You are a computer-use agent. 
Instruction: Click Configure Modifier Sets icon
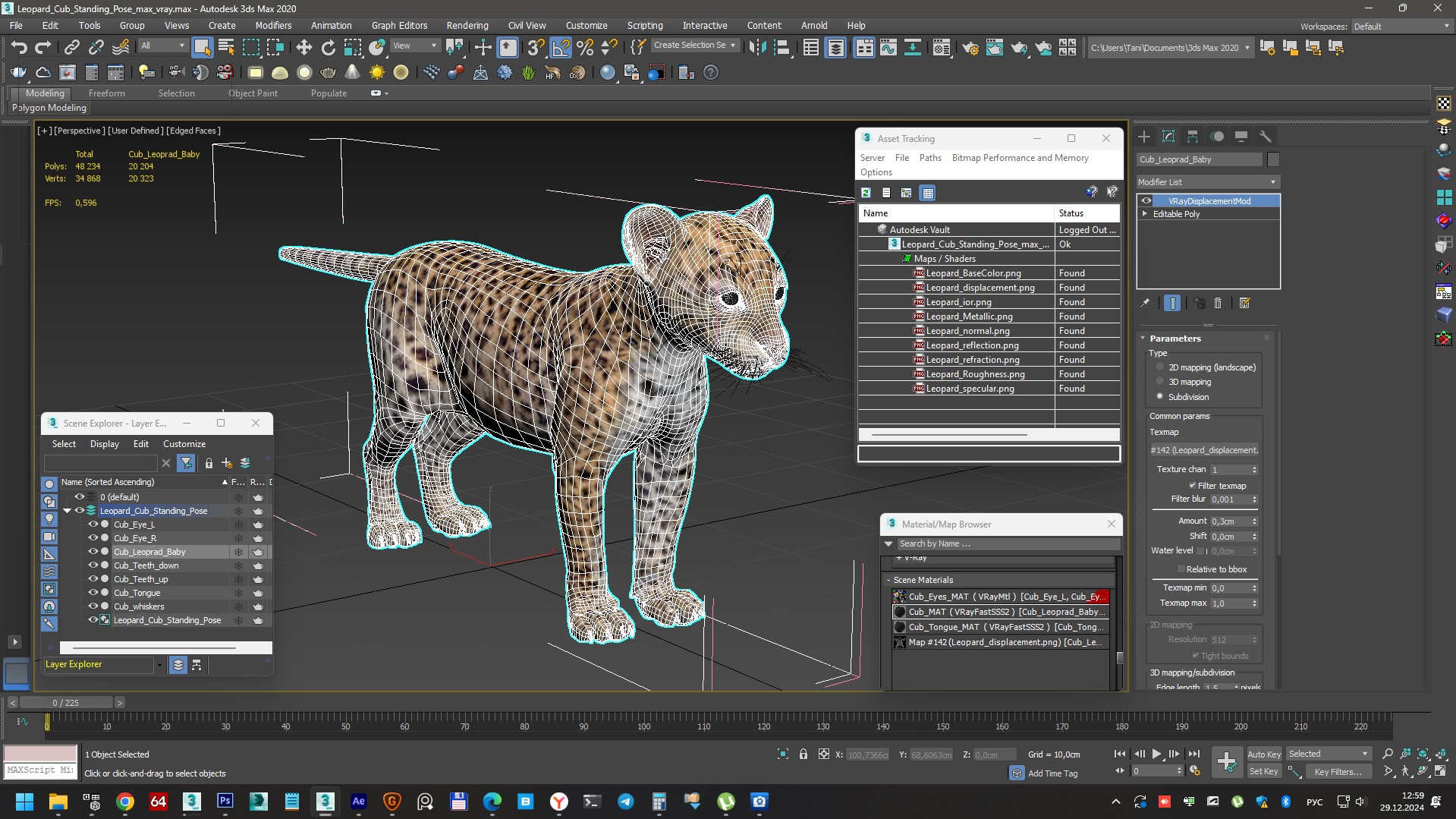1244,303
